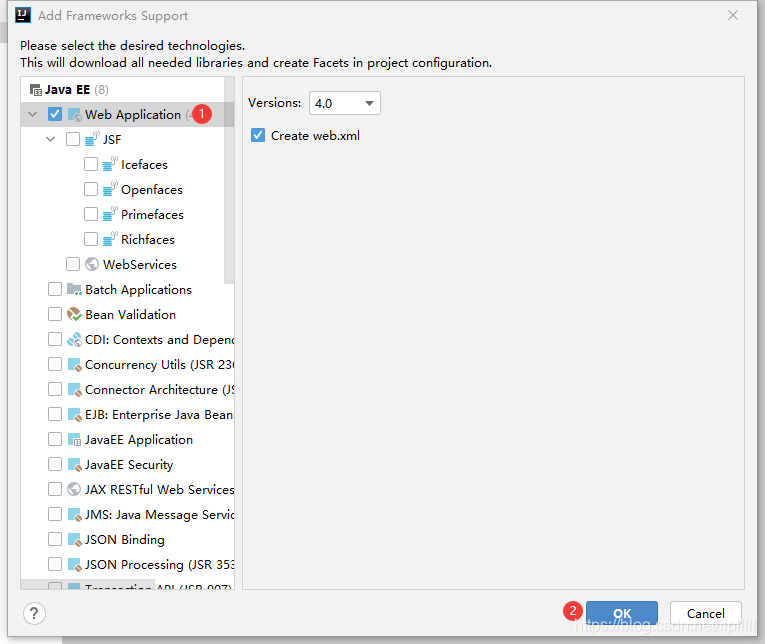The width and height of the screenshot is (765, 644).
Task: Click the Icefaces icon
Action: pos(110,164)
